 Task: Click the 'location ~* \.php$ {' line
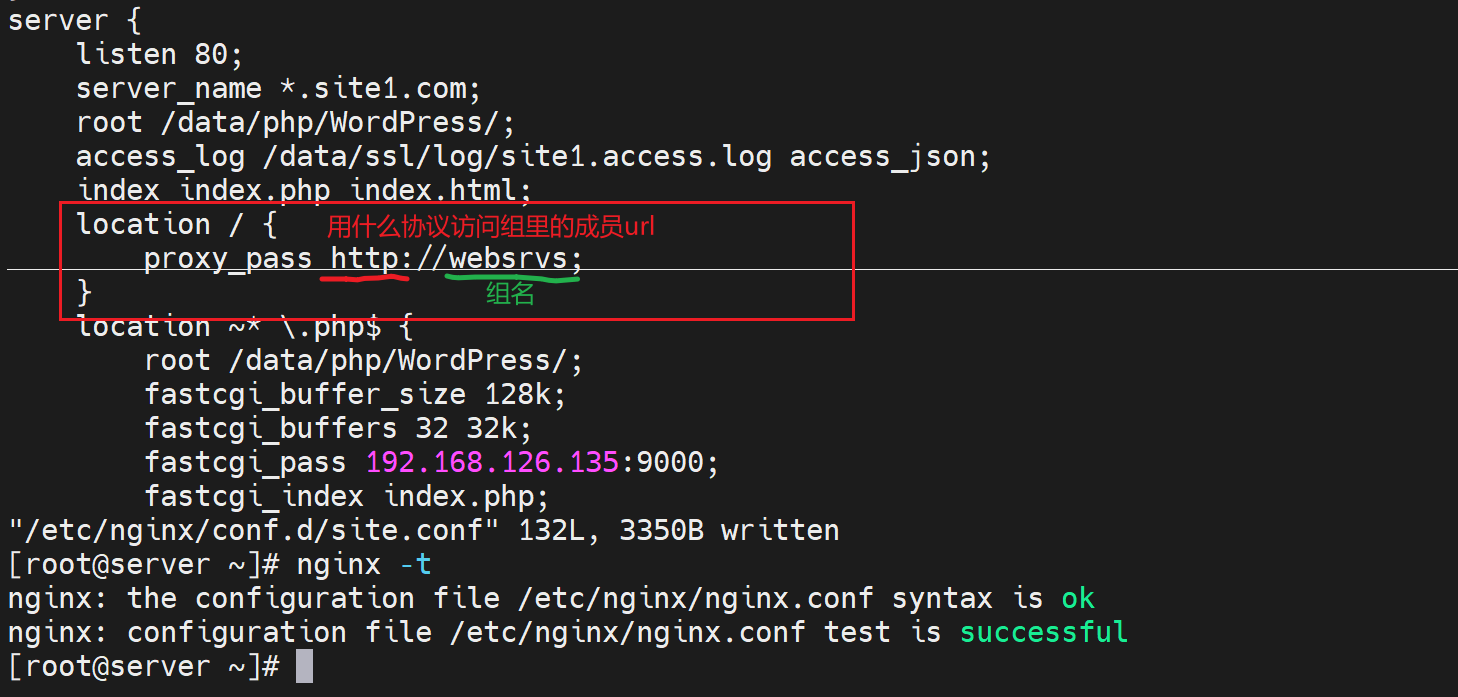[x=245, y=327]
